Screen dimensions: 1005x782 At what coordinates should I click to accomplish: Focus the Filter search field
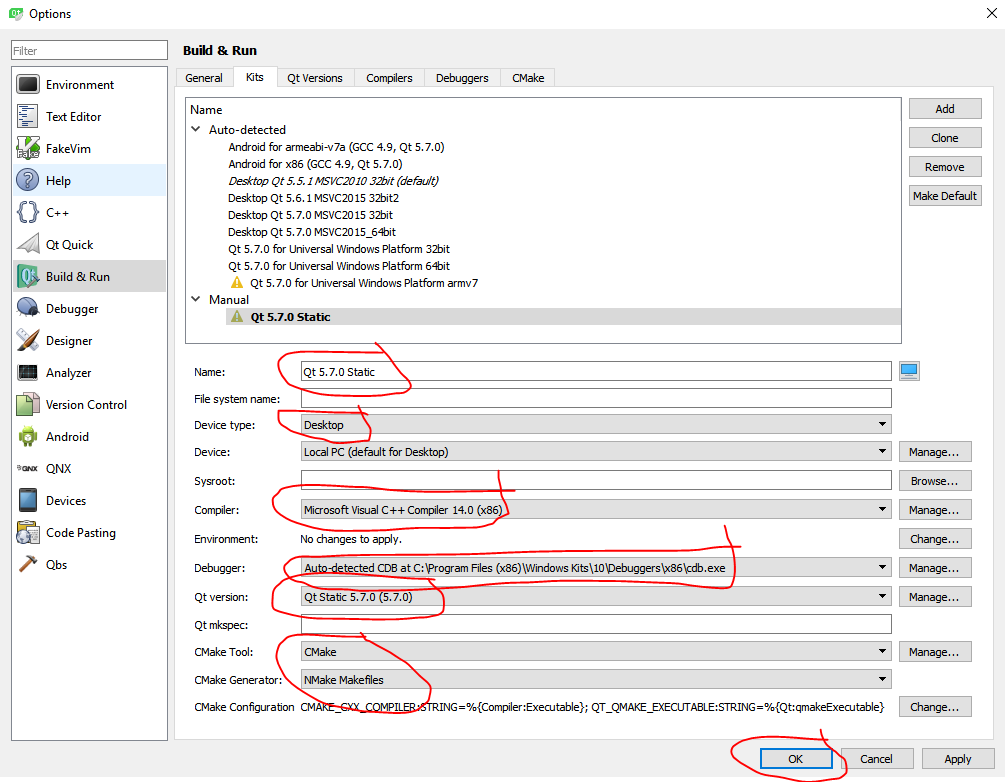[89, 51]
